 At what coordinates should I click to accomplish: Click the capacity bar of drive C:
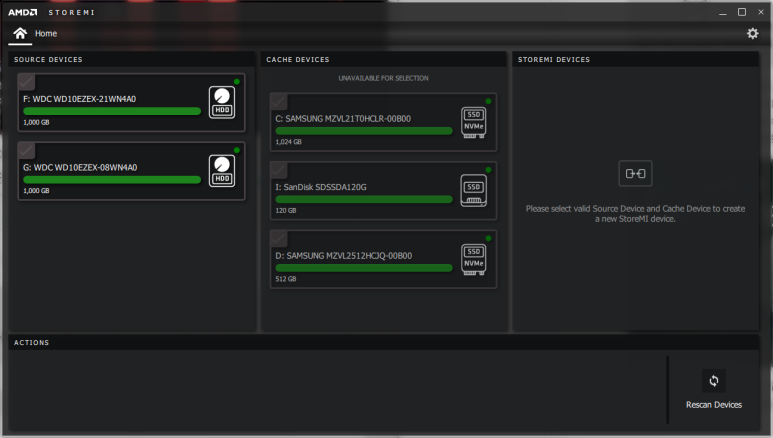coord(364,131)
